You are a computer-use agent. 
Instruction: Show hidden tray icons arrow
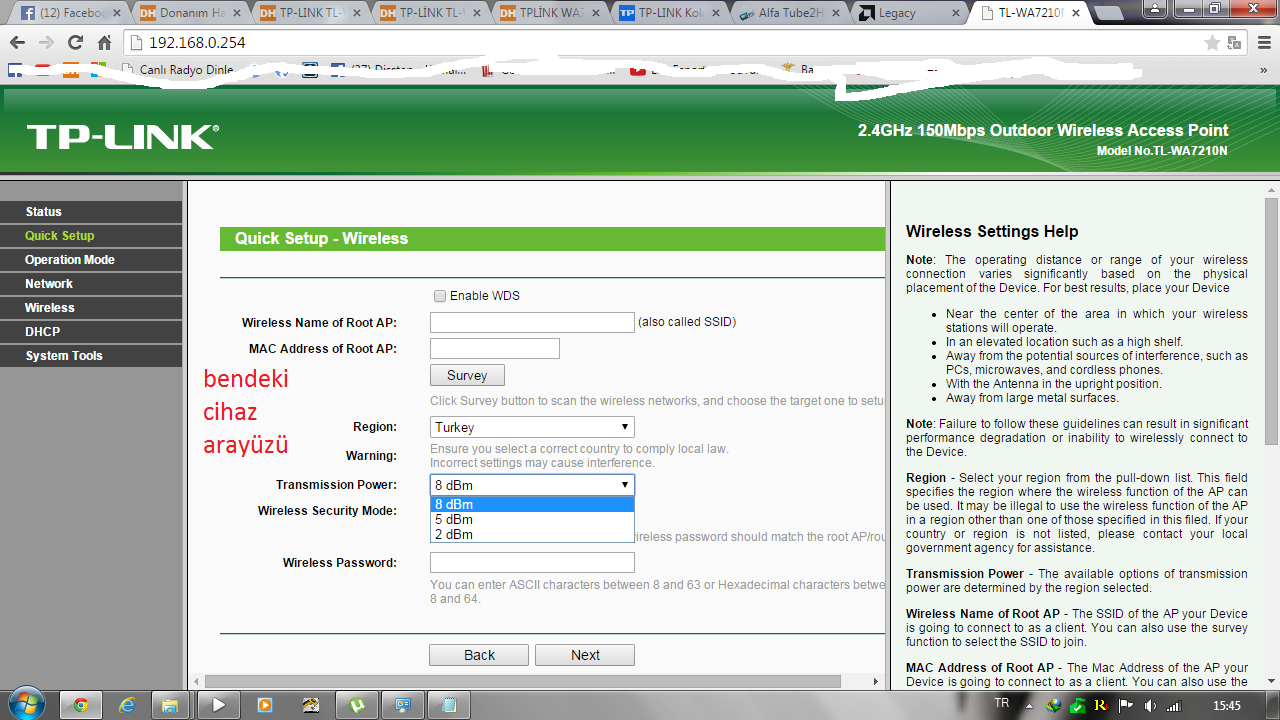click(x=1031, y=705)
